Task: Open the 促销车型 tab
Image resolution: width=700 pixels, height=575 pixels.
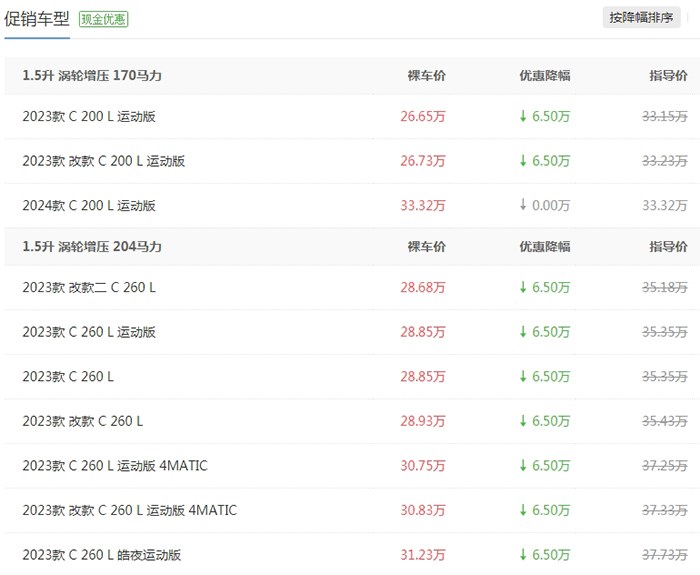Action: [37, 18]
